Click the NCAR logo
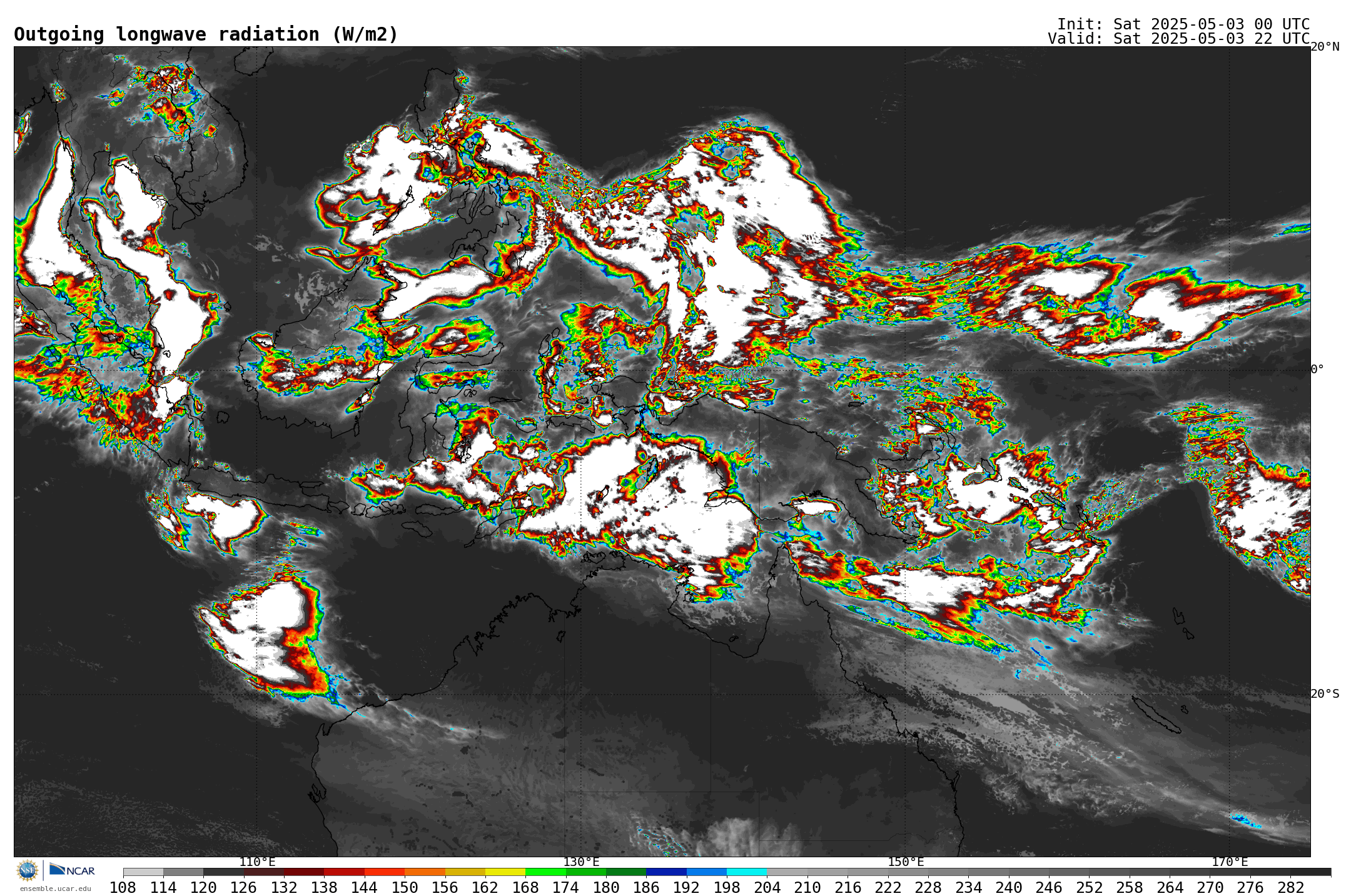 pyautogui.click(x=72, y=870)
